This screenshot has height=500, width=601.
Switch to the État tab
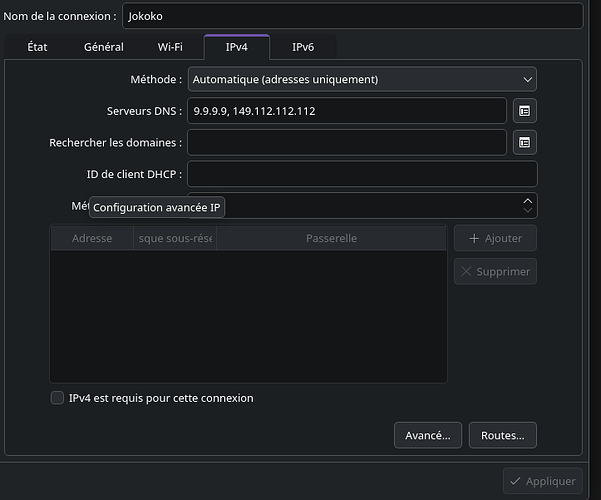click(x=37, y=47)
